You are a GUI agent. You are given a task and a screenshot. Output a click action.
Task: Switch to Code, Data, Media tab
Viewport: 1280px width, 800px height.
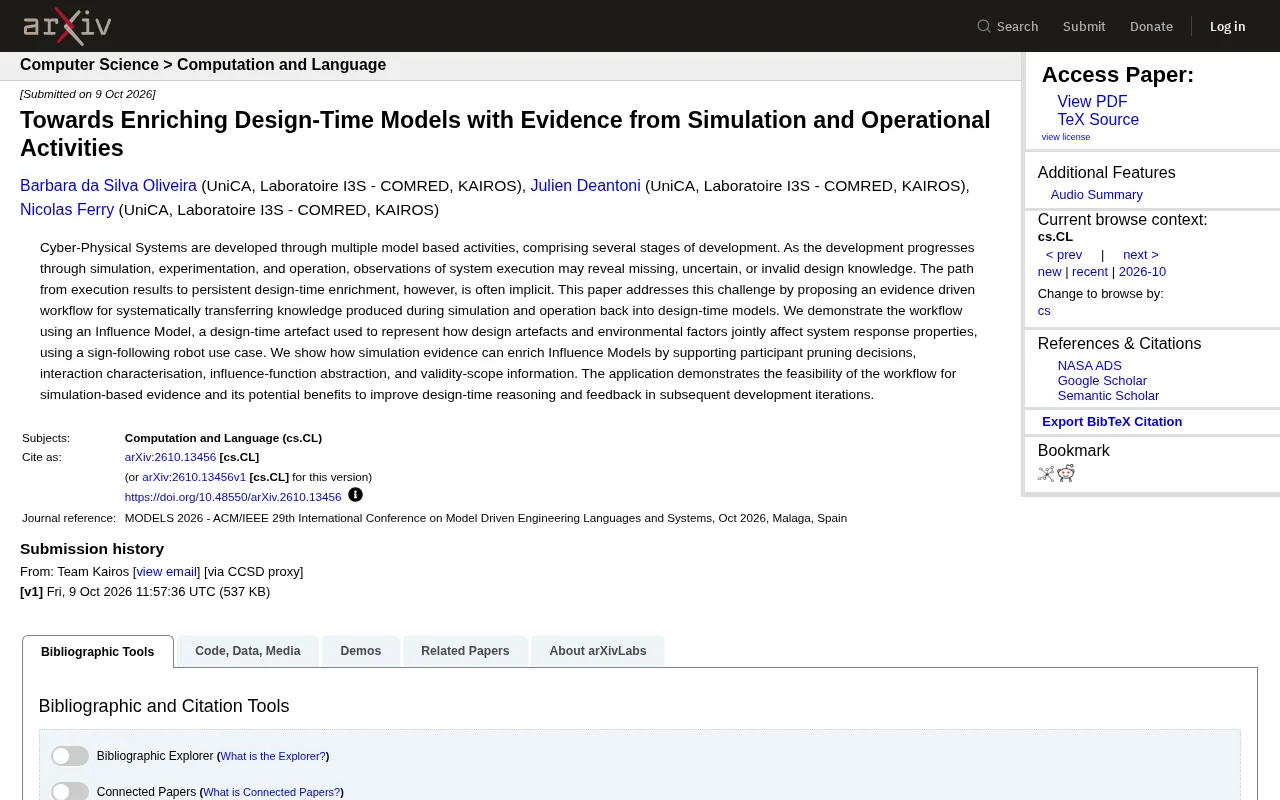248,651
